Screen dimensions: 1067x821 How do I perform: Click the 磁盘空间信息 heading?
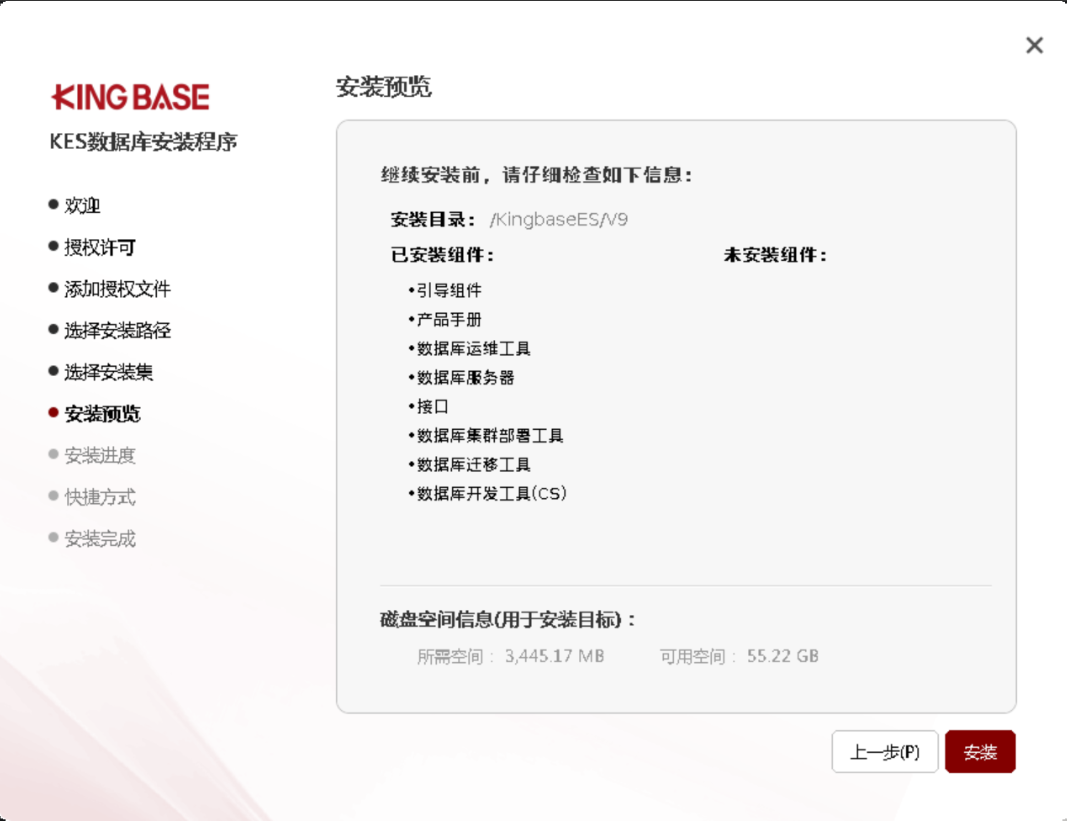508,619
